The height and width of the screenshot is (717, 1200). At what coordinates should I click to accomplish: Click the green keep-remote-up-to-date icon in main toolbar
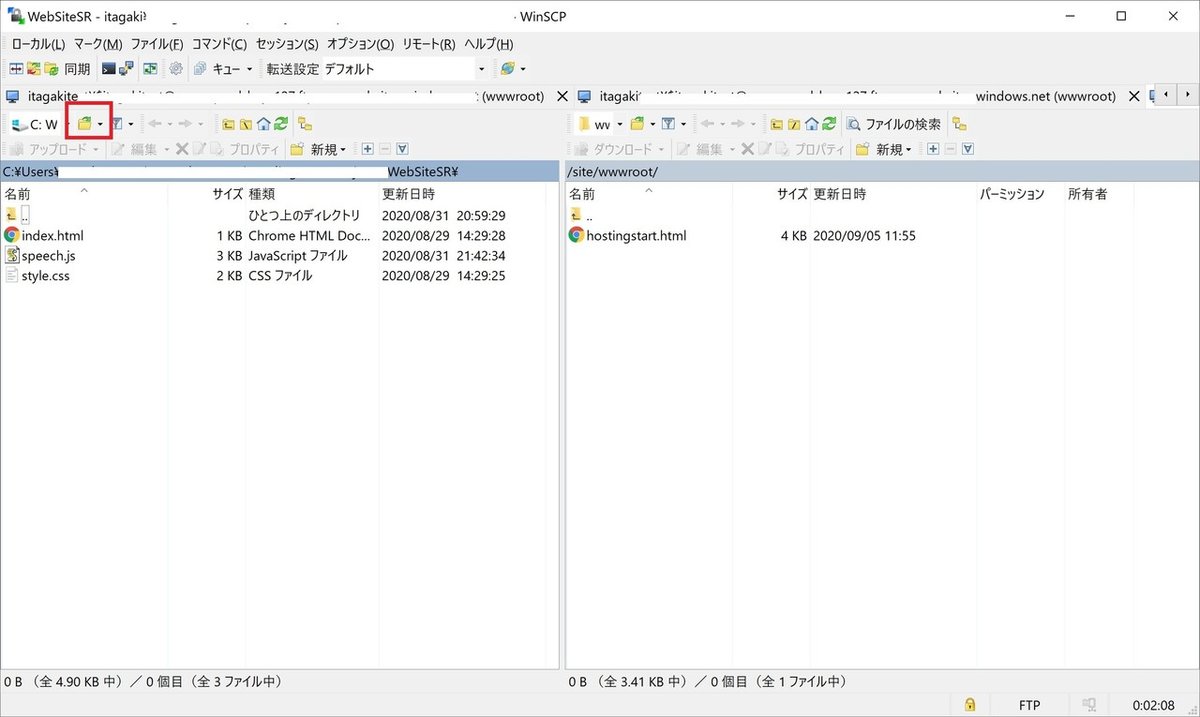click(150, 69)
